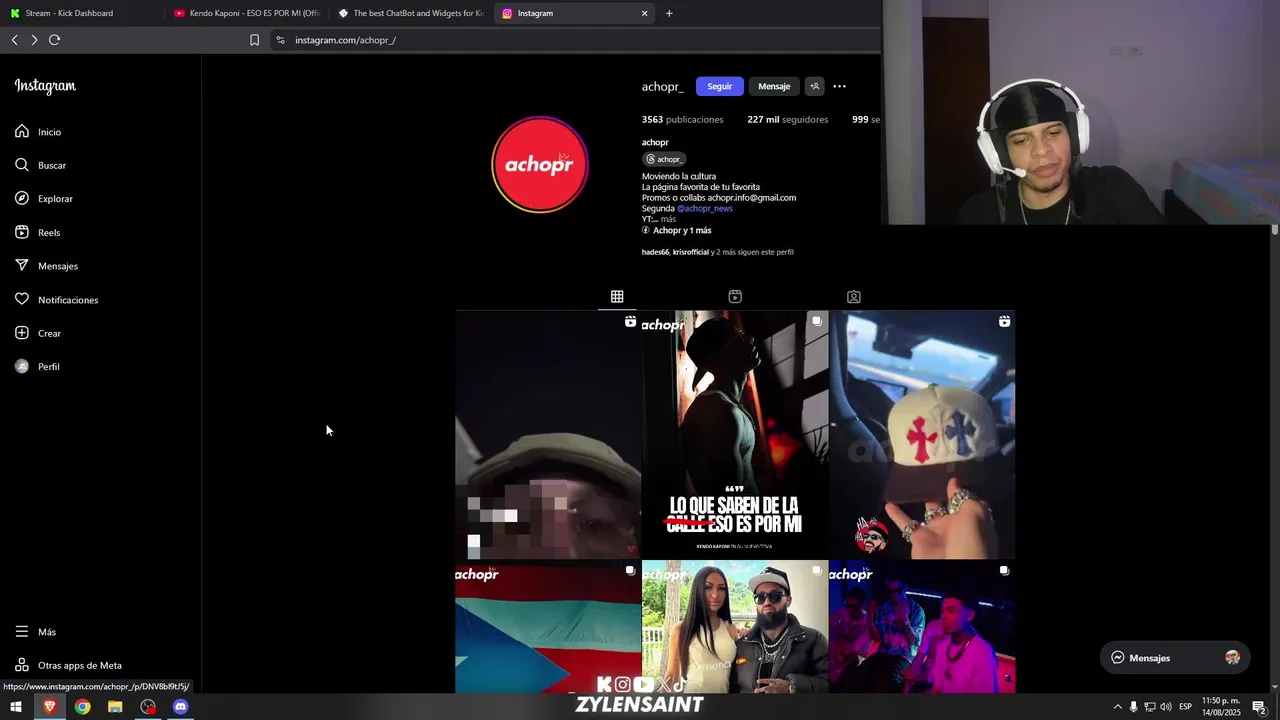Click the site settings icon by the URL
The image size is (1280, 720).
pyautogui.click(x=280, y=40)
